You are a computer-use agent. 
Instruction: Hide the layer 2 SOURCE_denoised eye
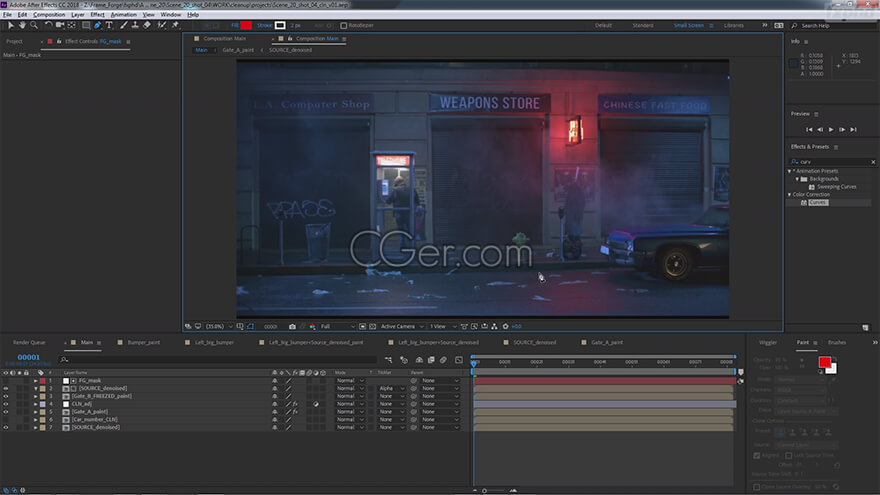coord(6,388)
